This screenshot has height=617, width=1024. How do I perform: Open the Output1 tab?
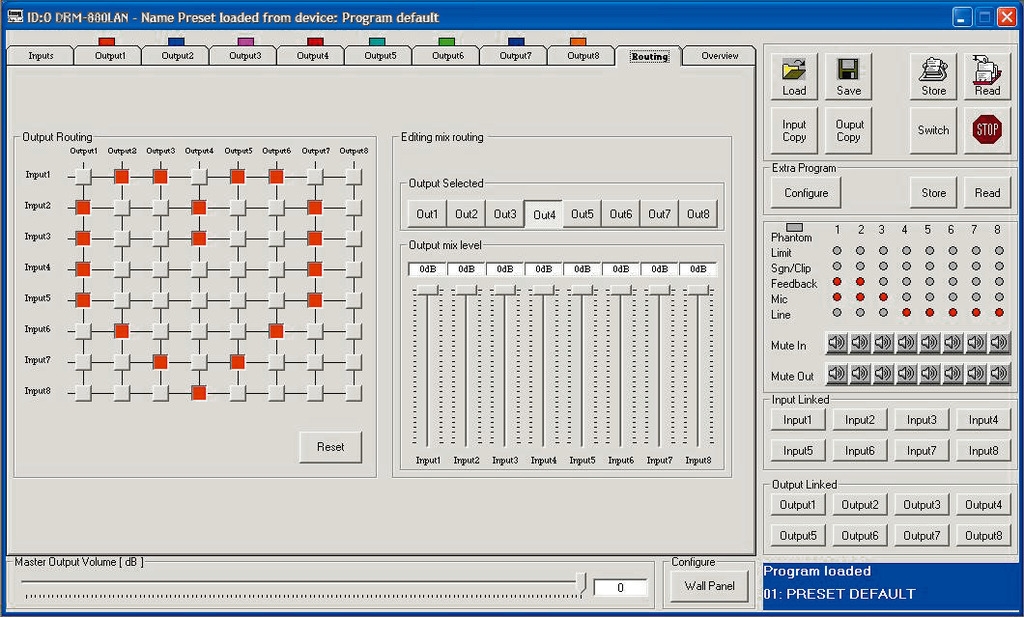tap(110, 55)
